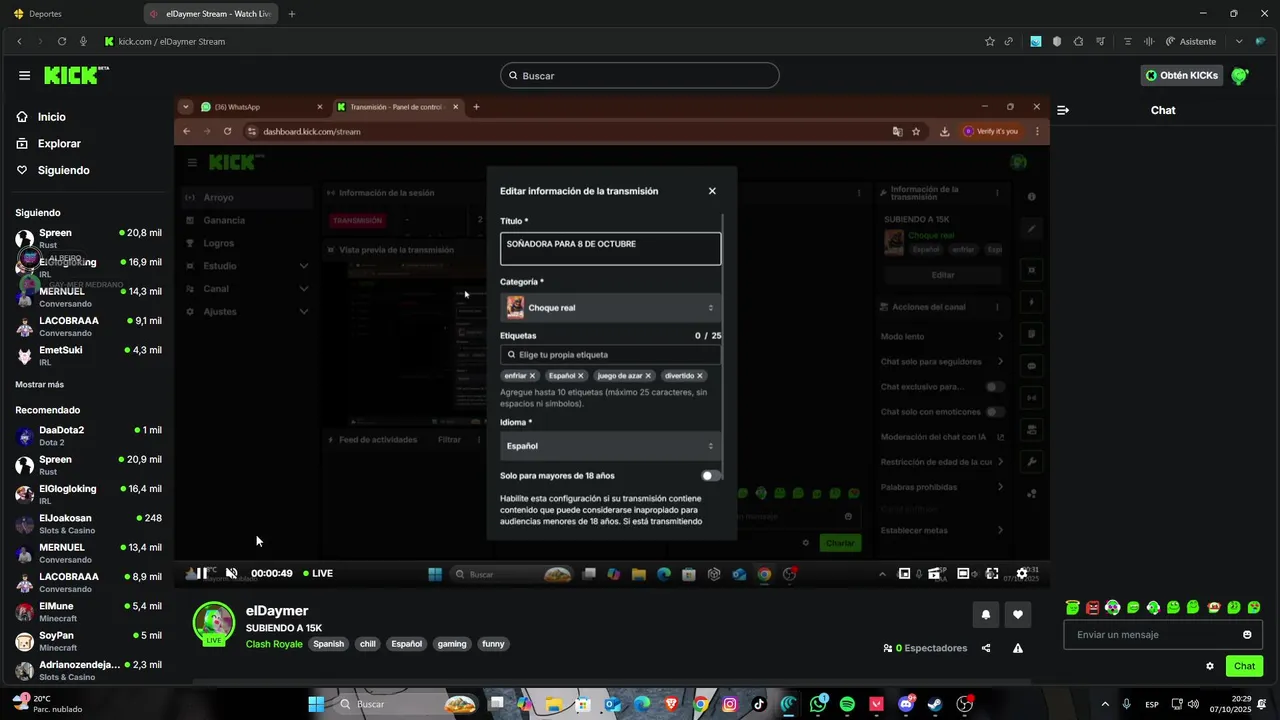1280x720 pixels.
Task: Show hidden system tray icons
Action: 1105,704
